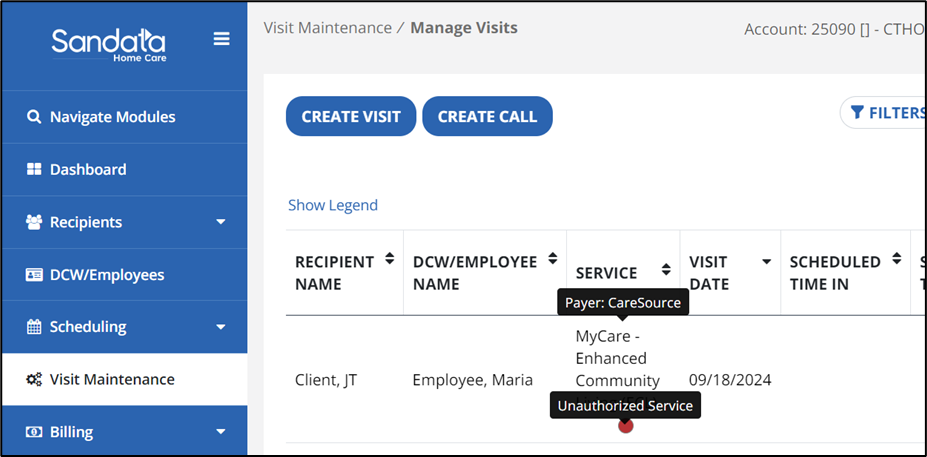Sort by the Visit Date column arrow
927x457 pixels.
(x=766, y=262)
